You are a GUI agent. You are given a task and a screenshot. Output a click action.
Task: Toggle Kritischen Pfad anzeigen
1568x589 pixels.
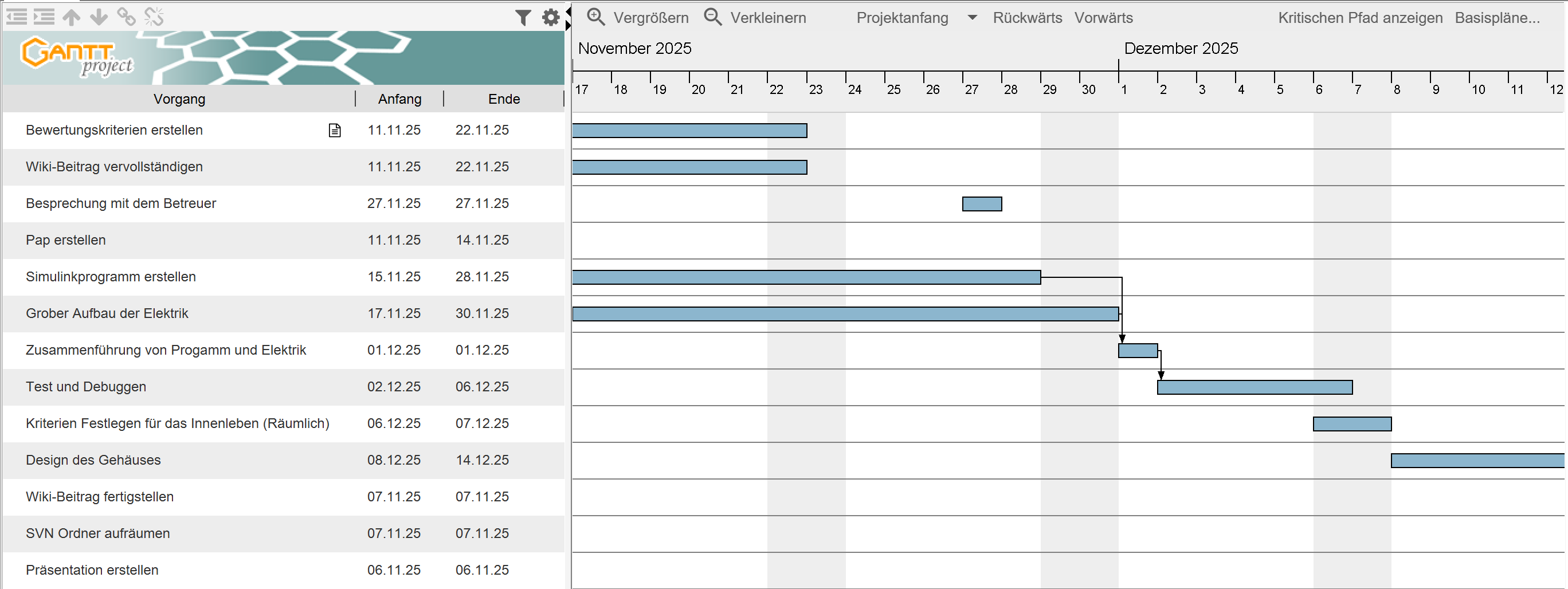coord(1360,18)
